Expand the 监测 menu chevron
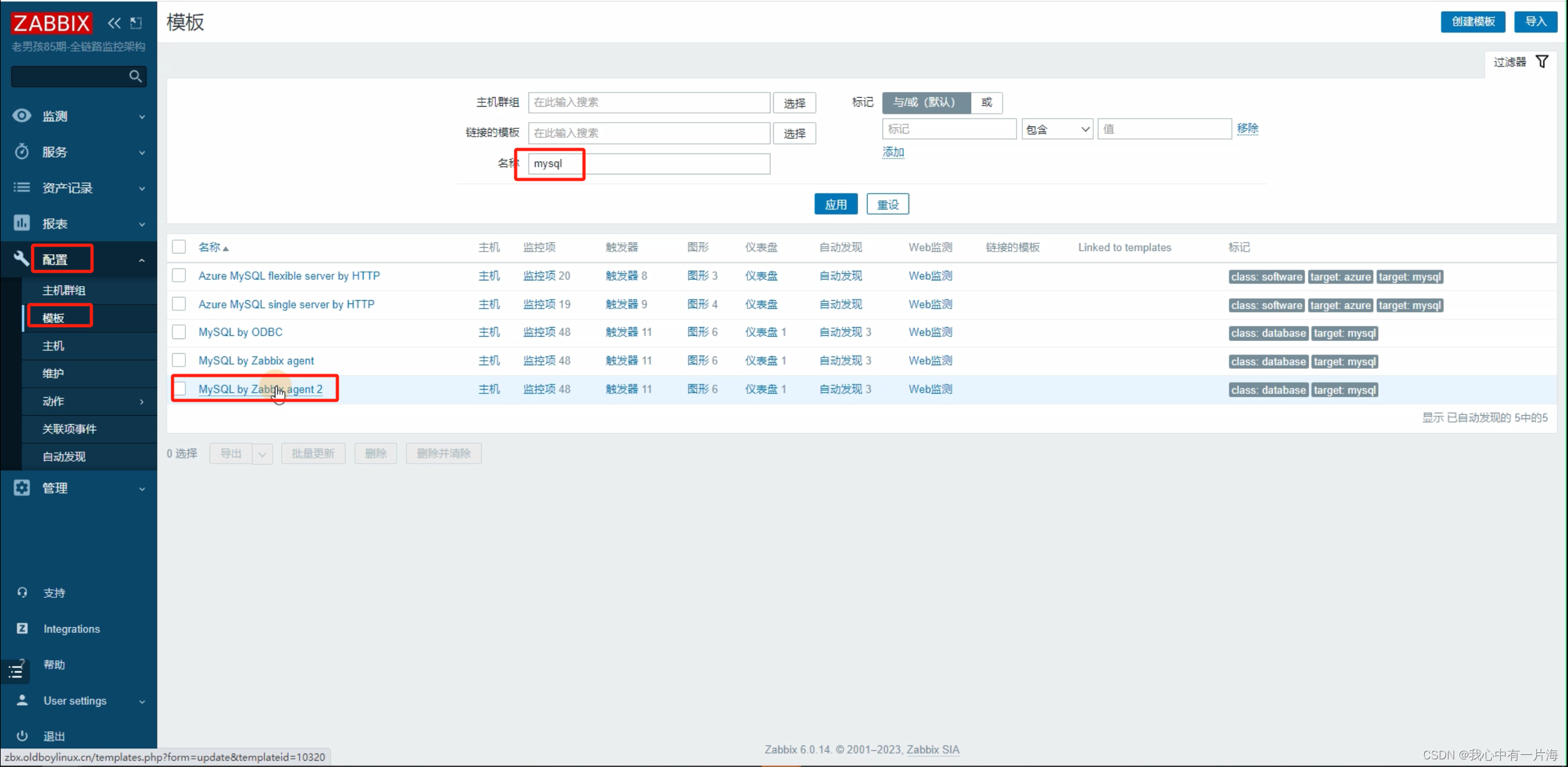1568x767 pixels. pyautogui.click(x=142, y=117)
